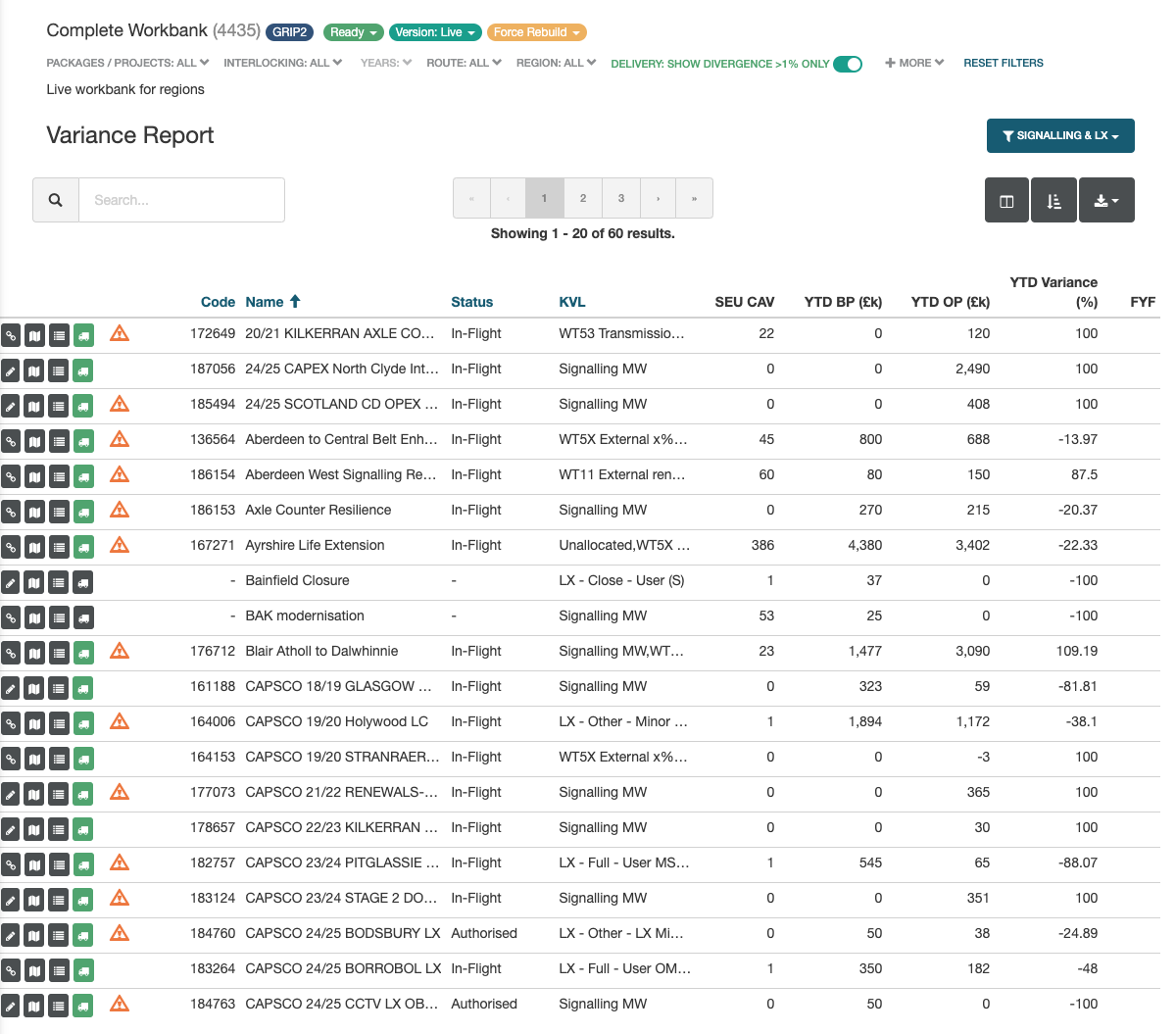Click the Reset Filters link
This screenshot has height=1034, width=1176.
pyautogui.click(x=1003, y=63)
